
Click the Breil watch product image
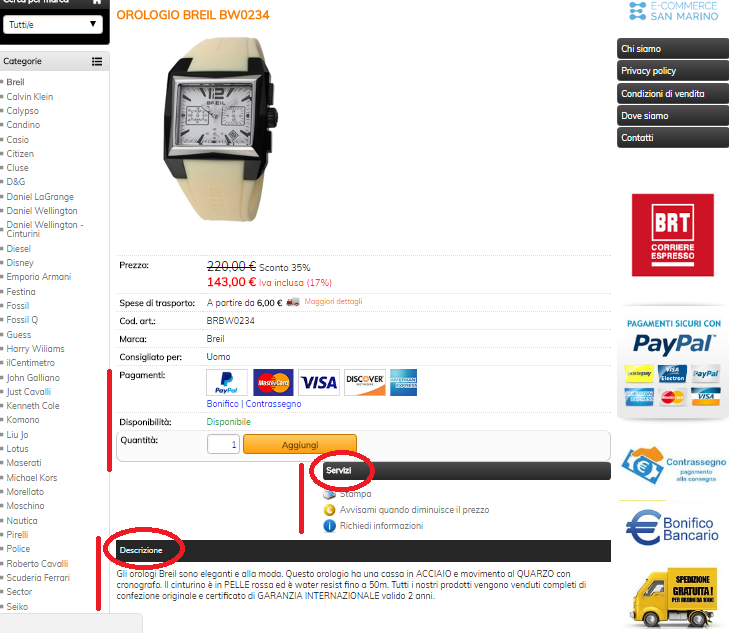tap(221, 129)
